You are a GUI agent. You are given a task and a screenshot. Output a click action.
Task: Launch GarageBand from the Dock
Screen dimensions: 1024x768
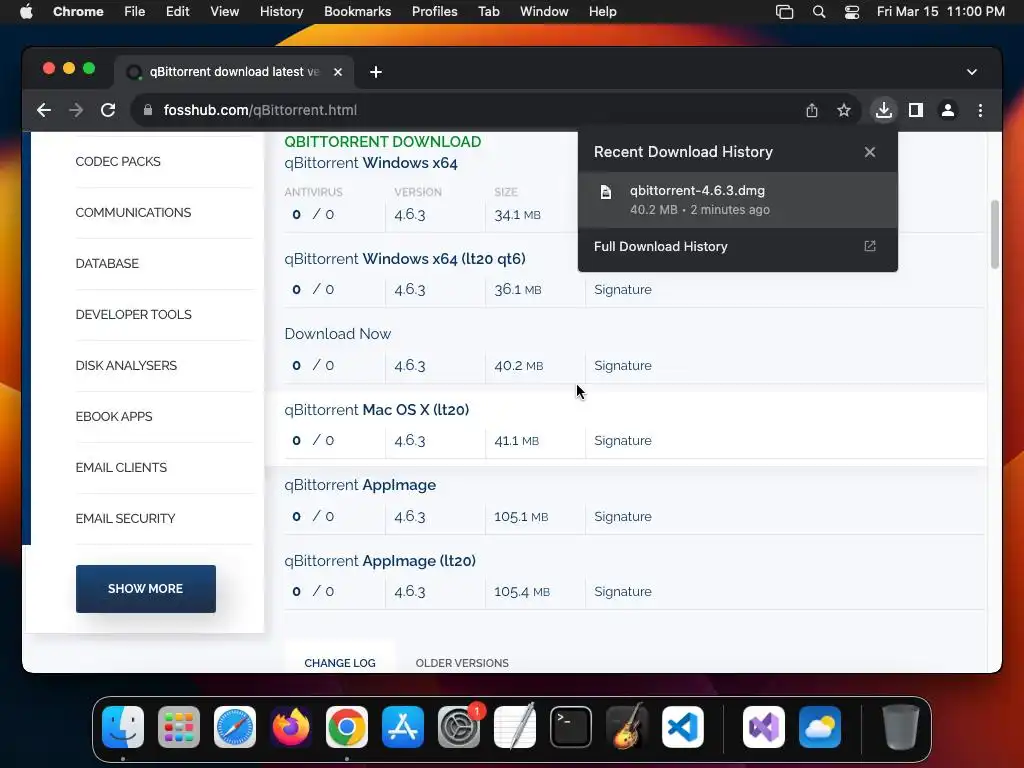(x=627, y=727)
